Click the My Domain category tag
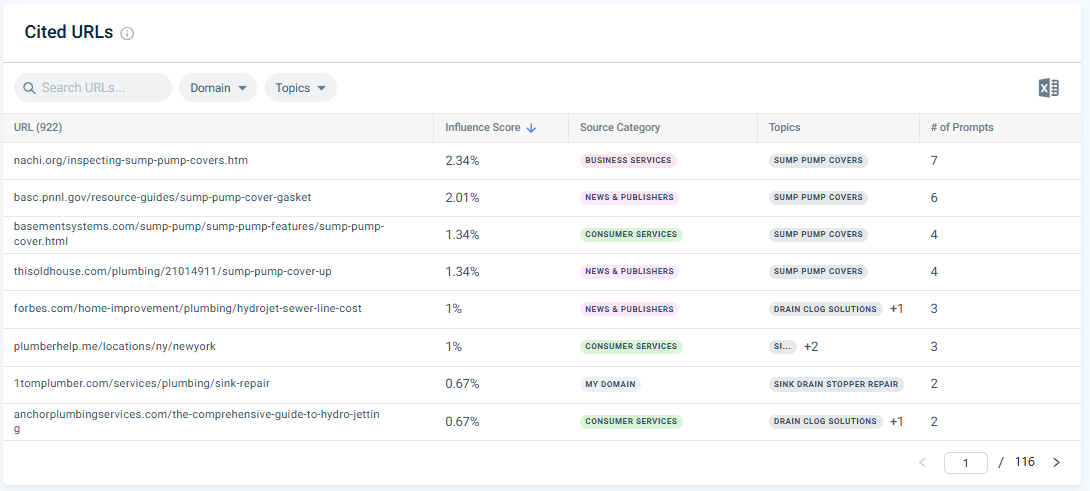Image resolution: width=1090 pixels, height=491 pixels. (610, 384)
